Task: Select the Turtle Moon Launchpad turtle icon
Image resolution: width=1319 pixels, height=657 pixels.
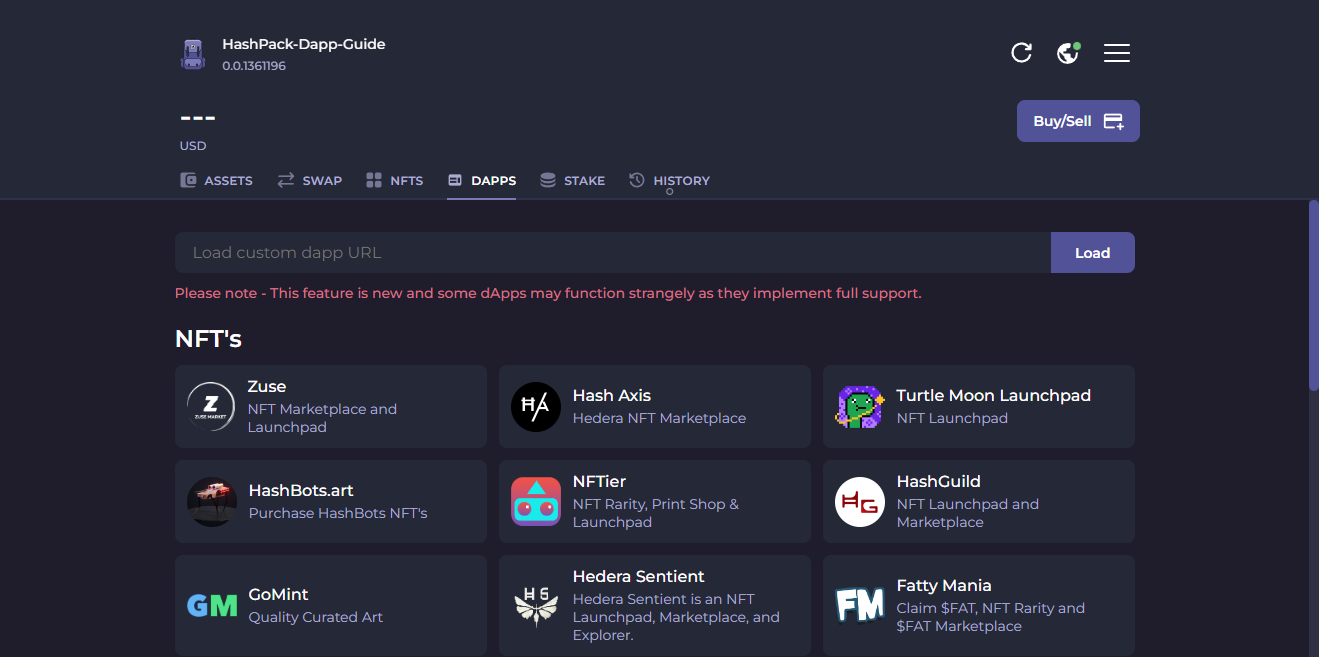Action: pyautogui.click(x=860, y=406)
